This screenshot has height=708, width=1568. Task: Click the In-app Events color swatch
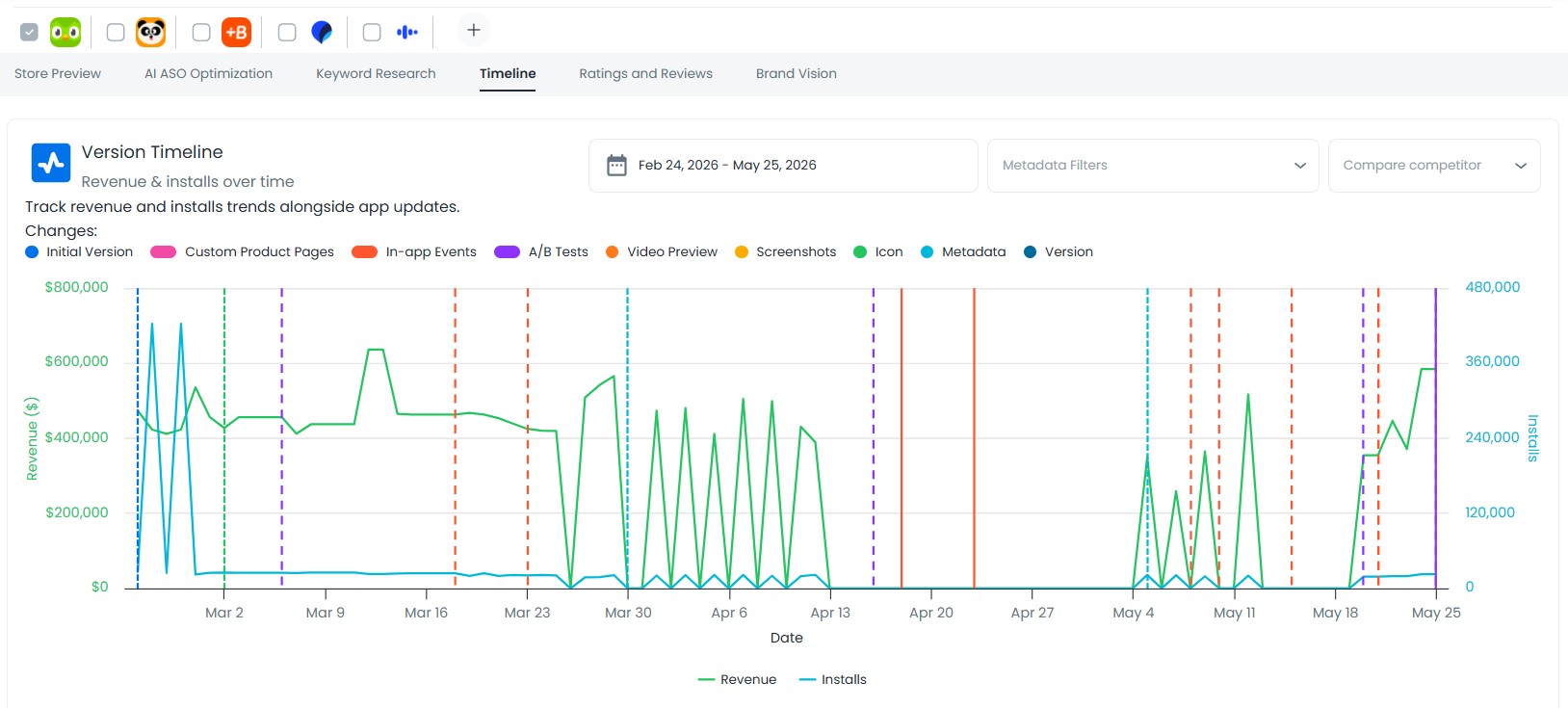[x=364, y=251]
